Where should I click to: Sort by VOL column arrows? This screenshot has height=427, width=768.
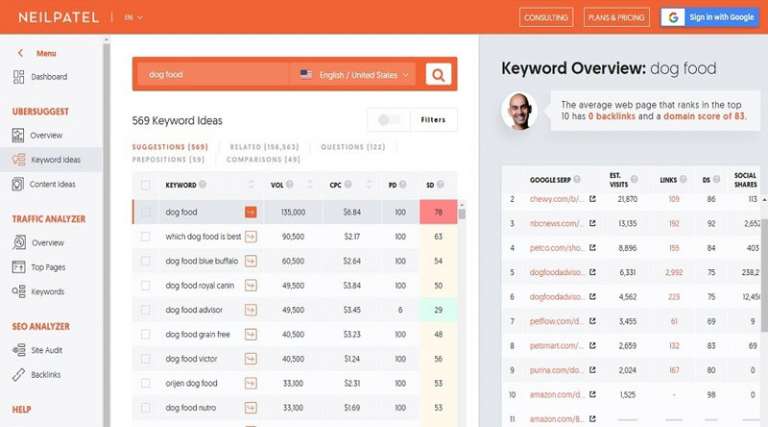coord(310,185)
